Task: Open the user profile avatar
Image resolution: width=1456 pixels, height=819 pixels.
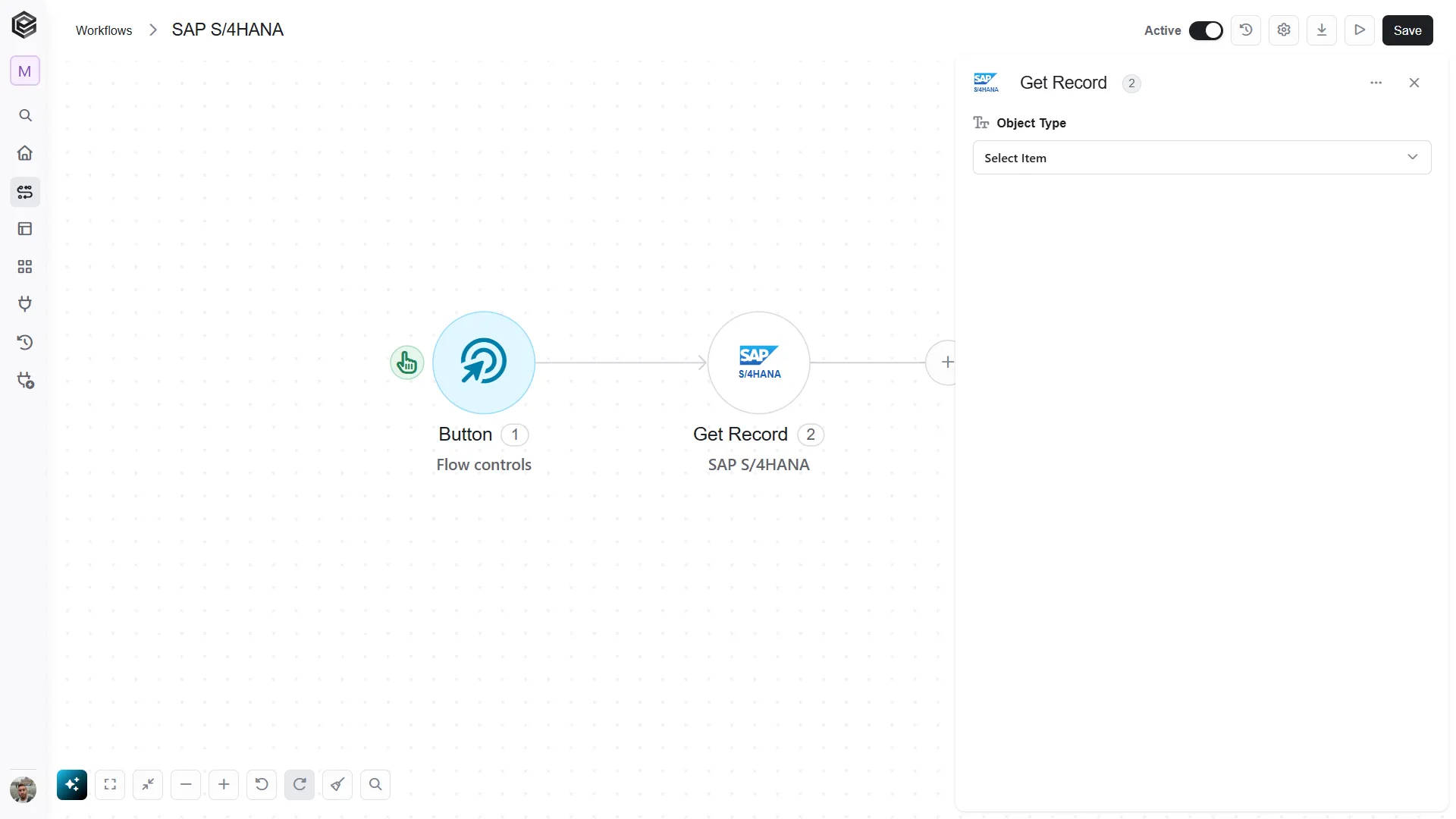Action: (24, 789)
